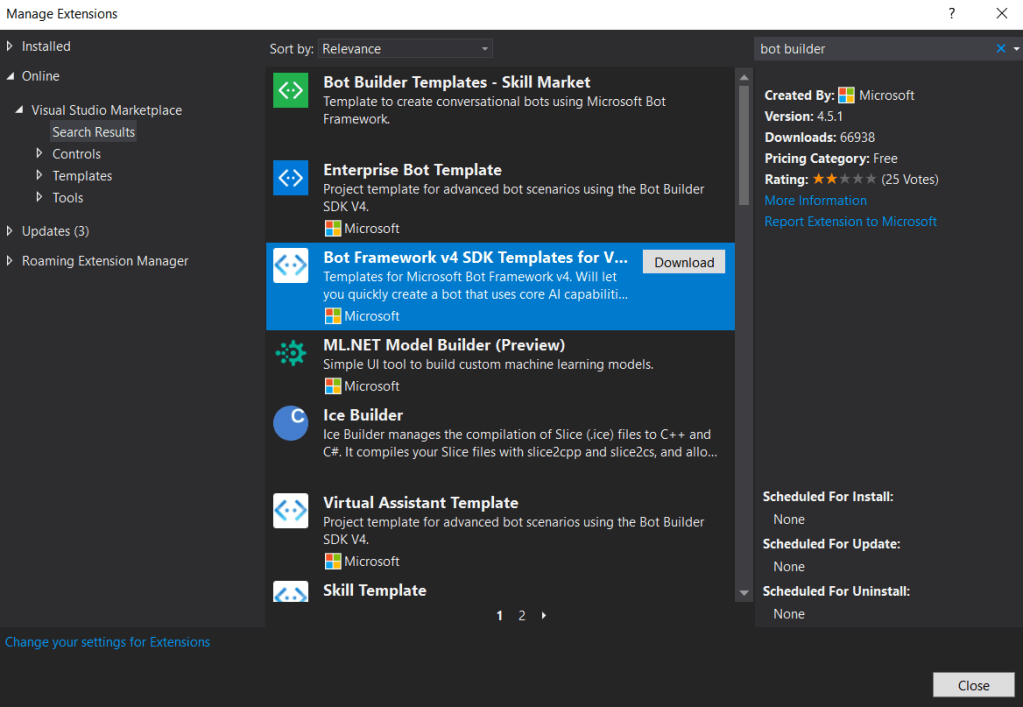Image resolution: width=1023 pixels, height=707 pixels.
Task: Expand the Updates (3) node
Action: (10, 231)
